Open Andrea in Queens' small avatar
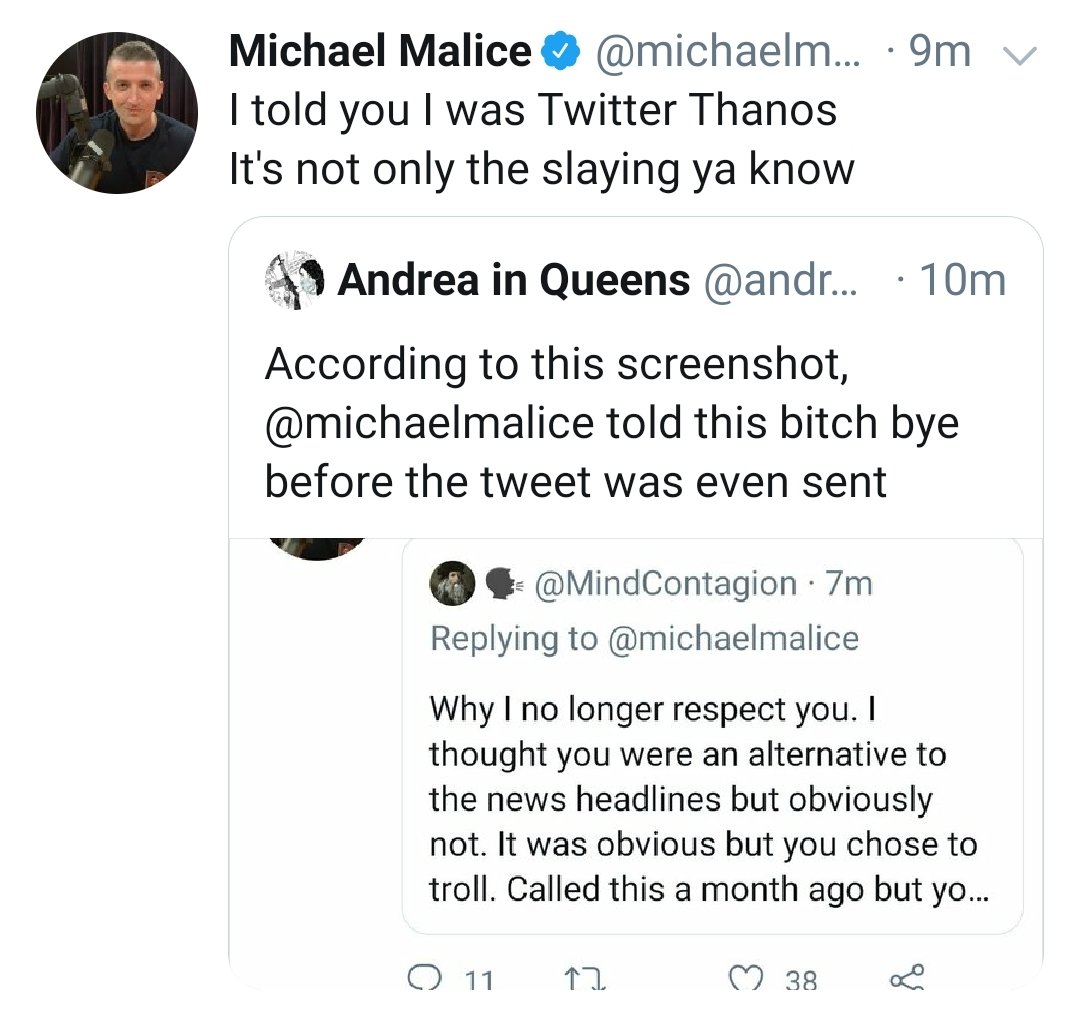 (x=295, y=280)
